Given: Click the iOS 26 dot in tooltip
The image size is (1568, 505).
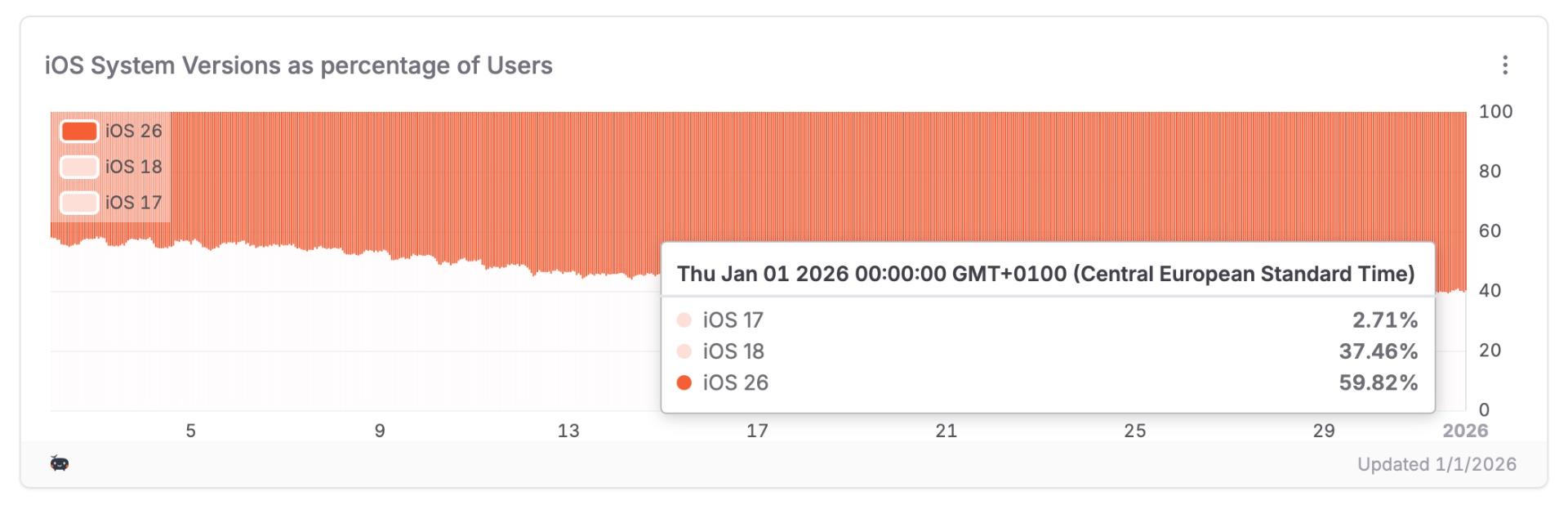Looking at the screenshot, I should [x=684, y=382].
